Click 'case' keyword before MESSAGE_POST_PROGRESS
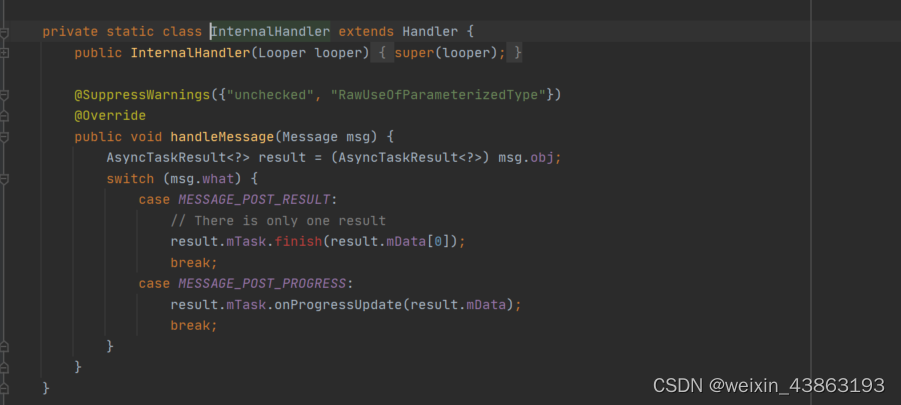Image resolution: width=901 pixels, height=405 pixels. [154, 283]
